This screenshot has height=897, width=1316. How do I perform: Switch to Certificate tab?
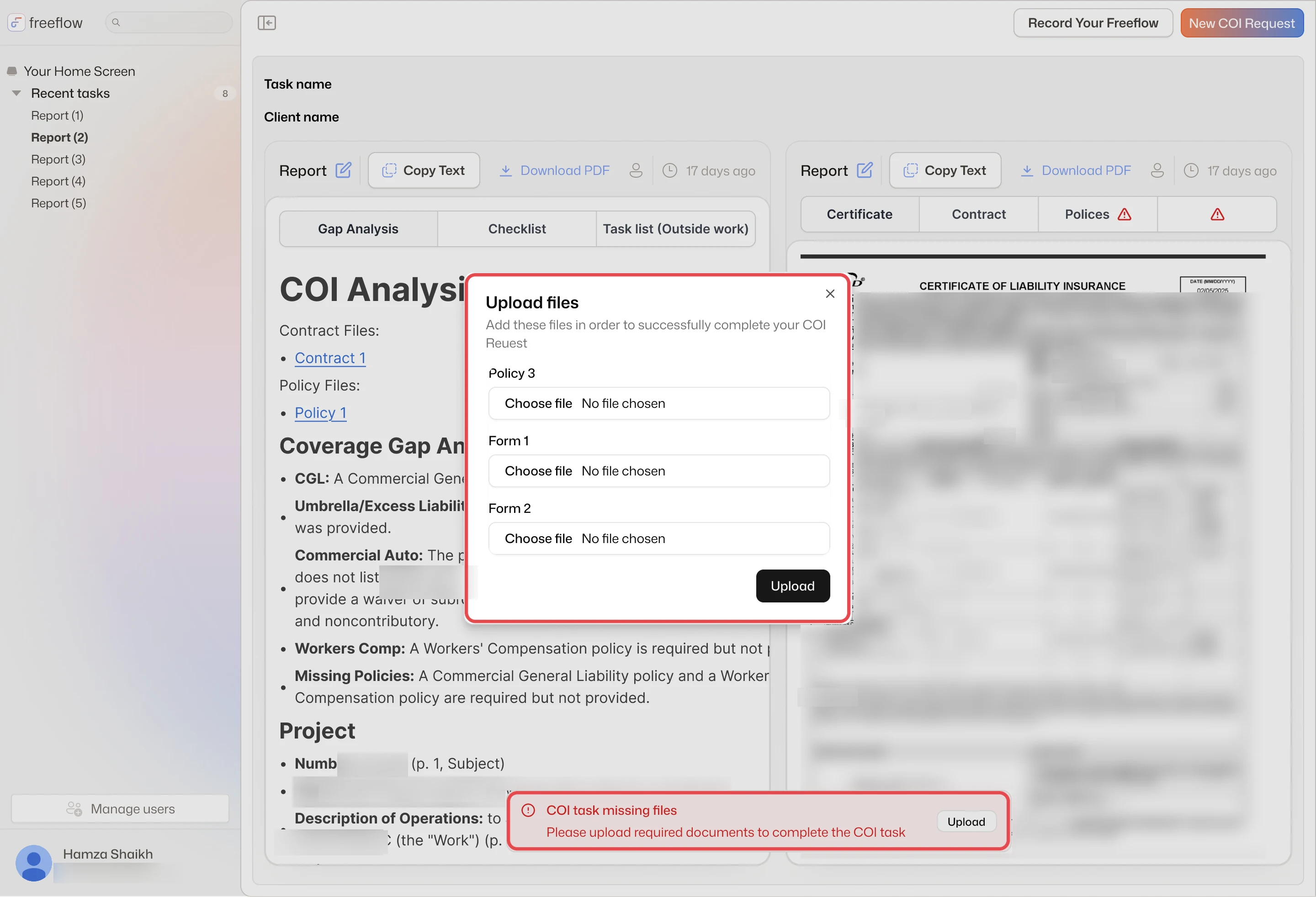[x=860, y=215]
